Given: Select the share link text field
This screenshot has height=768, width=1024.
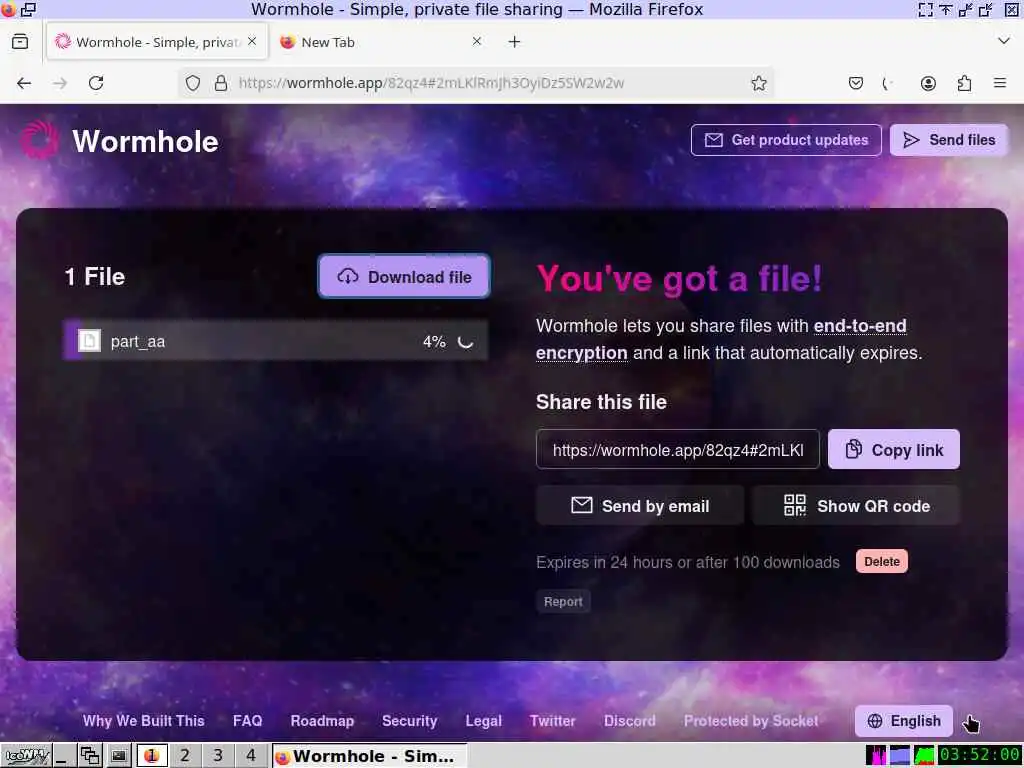Looking at the screenshot, I should [678, 449].
